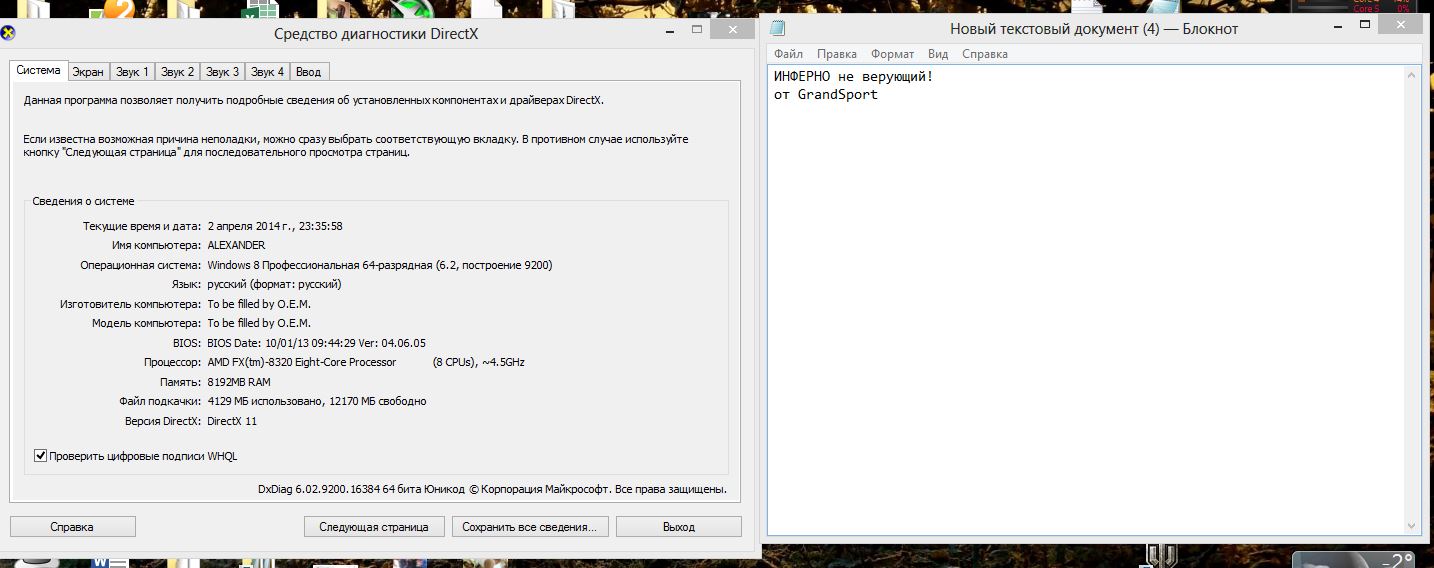This screenshot has width=1434, height=568.
Task: Open the Вид menu in Notepad
Action: click(938, 54)
